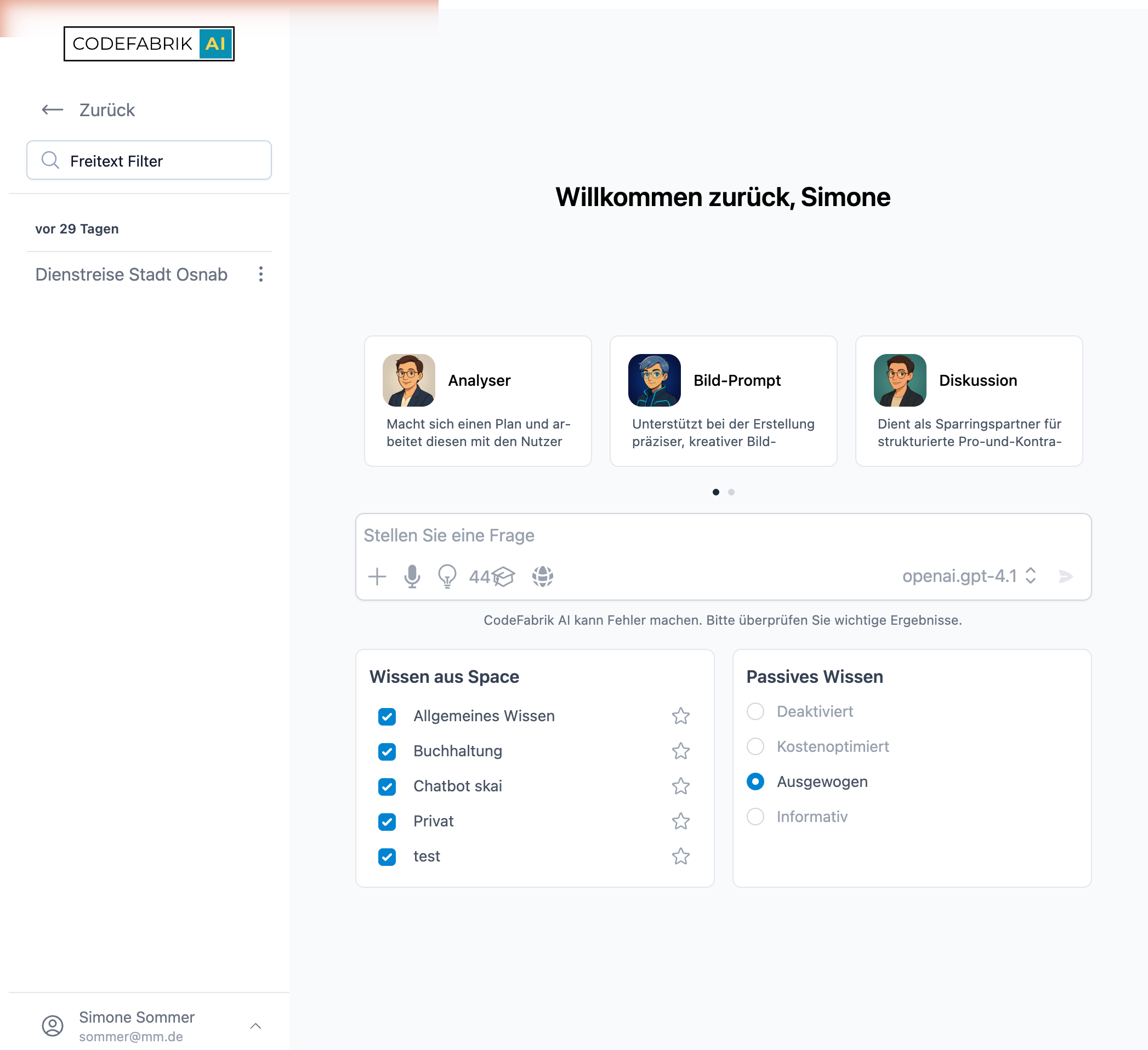Viewport: 1148px width, 1050px height.
Task: Click the Stellen Sie eine Frage input
Action: pyautogui.click(x=723, y=535)
